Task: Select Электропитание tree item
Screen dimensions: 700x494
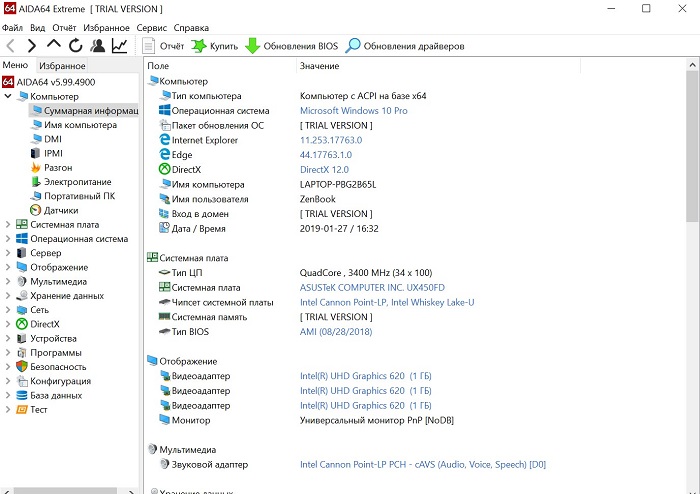Action: tap(71, 182)
